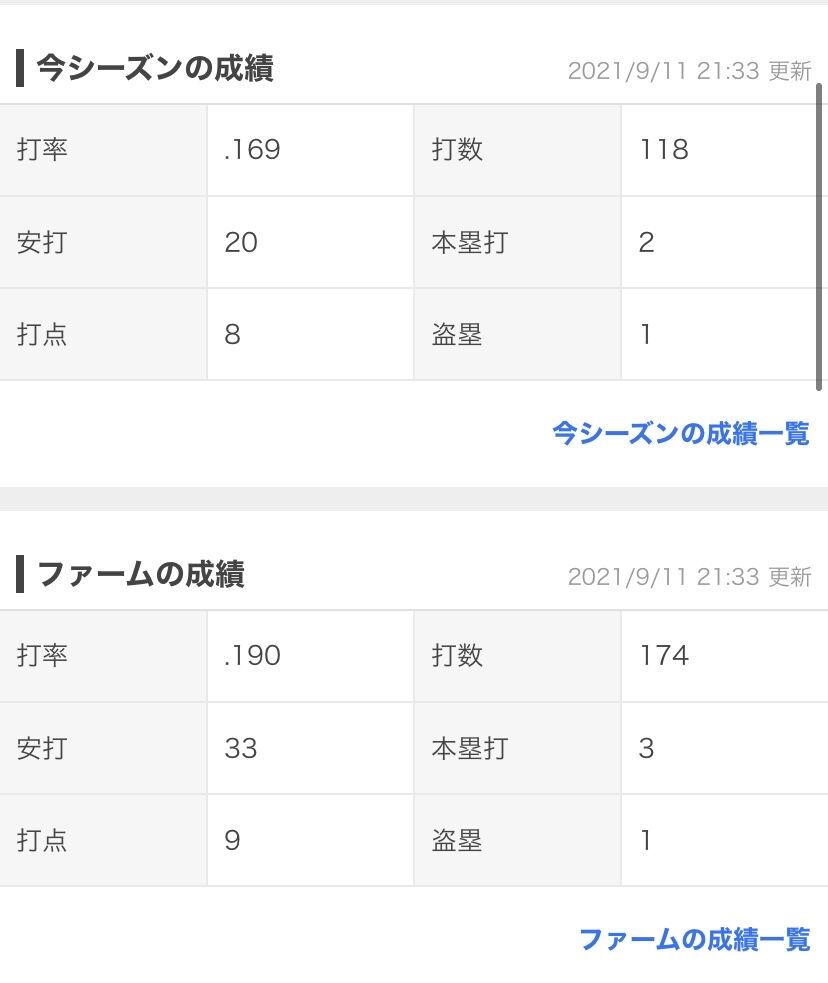Click the farm 打数 value 174

664,656
